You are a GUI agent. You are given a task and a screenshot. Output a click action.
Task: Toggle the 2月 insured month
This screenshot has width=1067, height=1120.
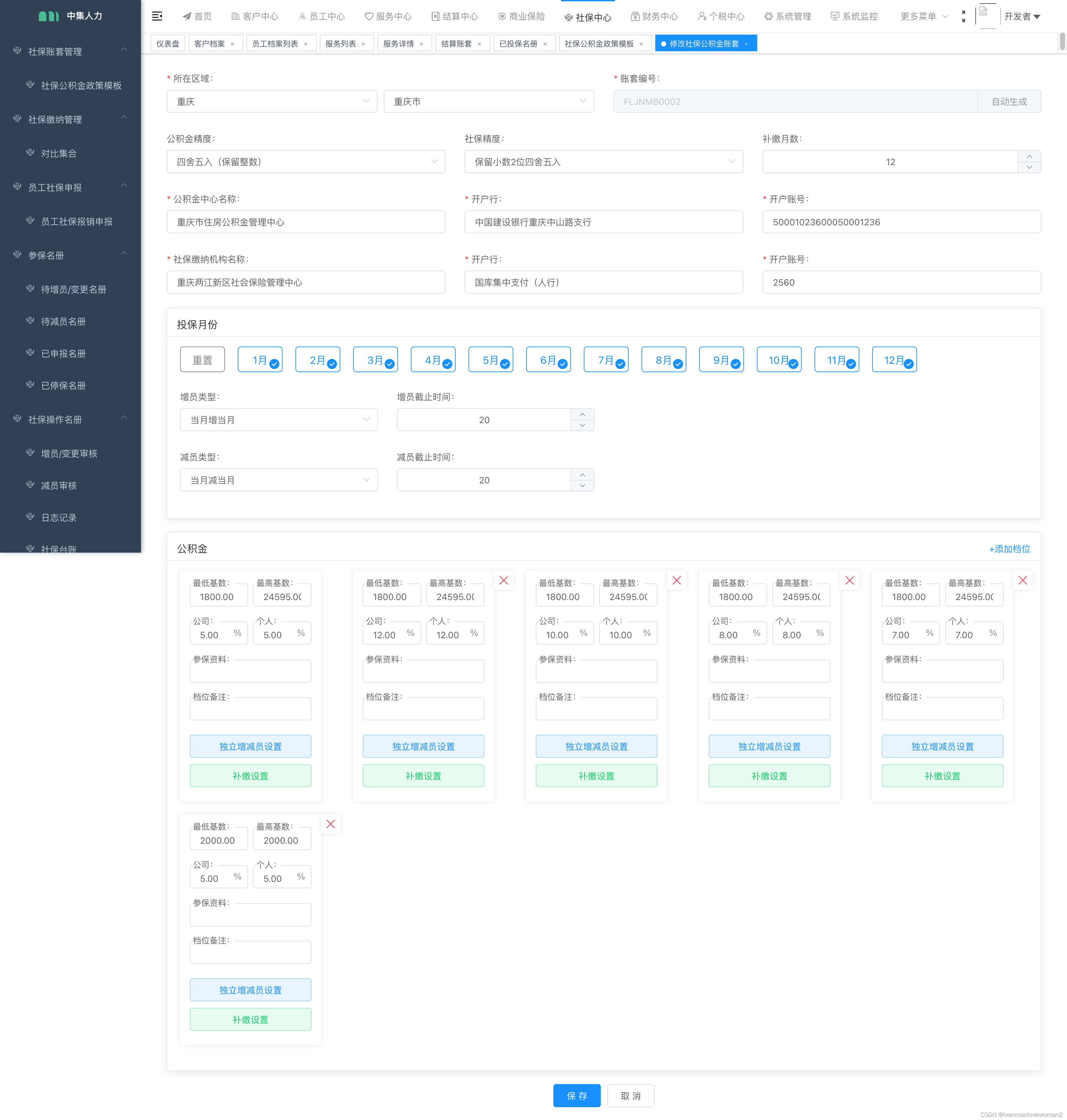pyautogui.click(x=317, y=360)
